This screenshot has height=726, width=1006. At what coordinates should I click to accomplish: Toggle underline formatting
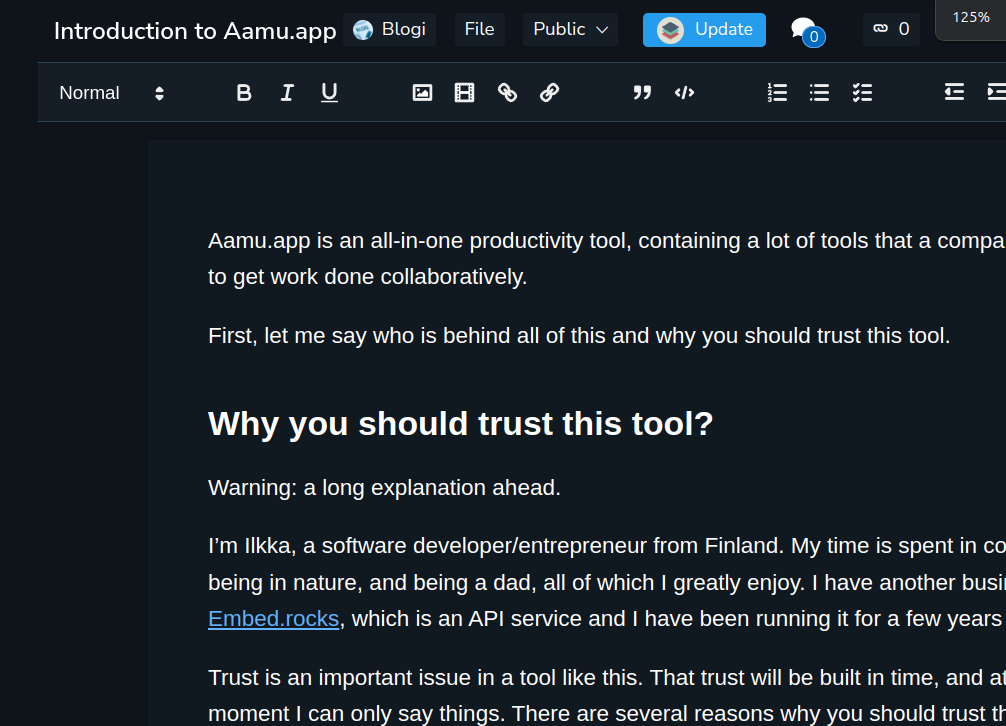coord(329,93)
